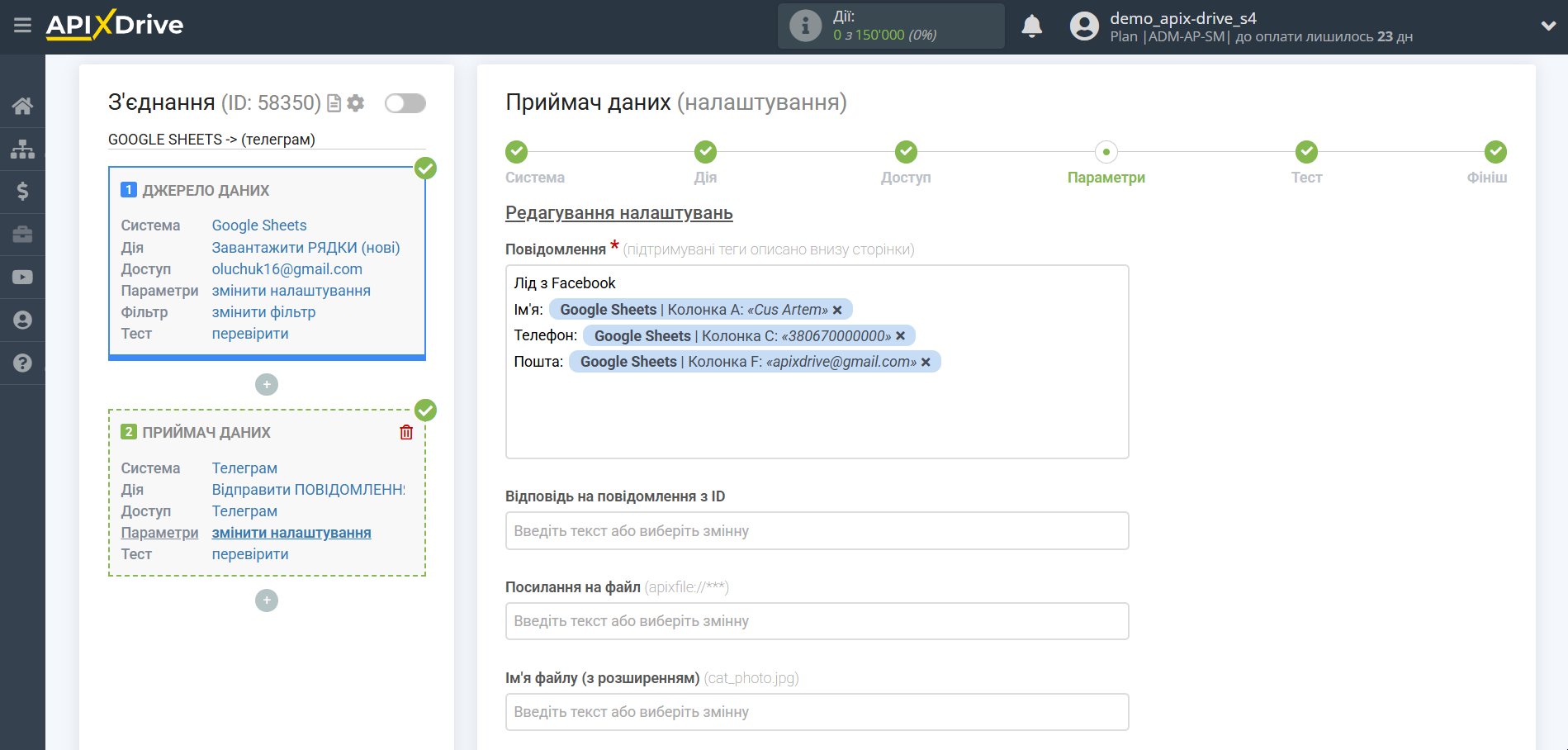Screen dimensions: 1568x750
Task: Open the hamburger menu in the header
Action: [x=22, y=26]
